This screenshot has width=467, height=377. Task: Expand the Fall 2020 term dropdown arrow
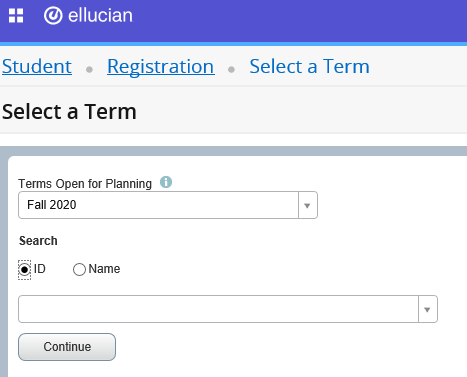click(307, 205)
